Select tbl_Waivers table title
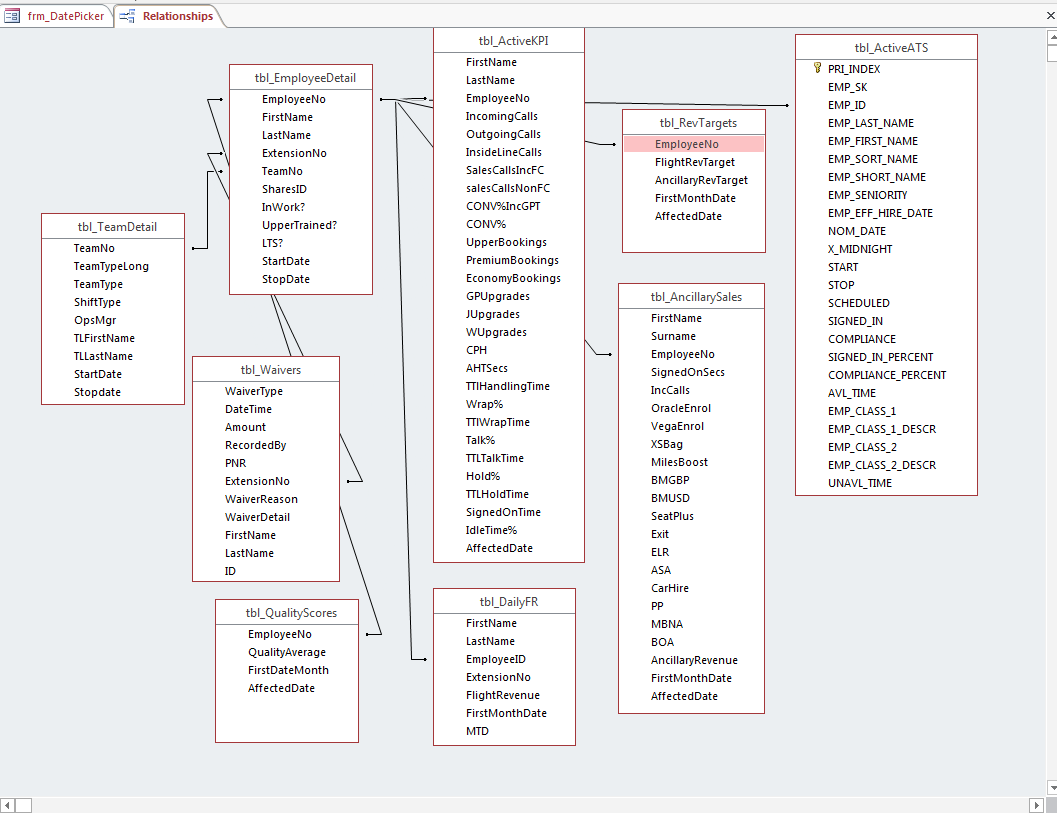1057x813 pixels. click(270, 369)
